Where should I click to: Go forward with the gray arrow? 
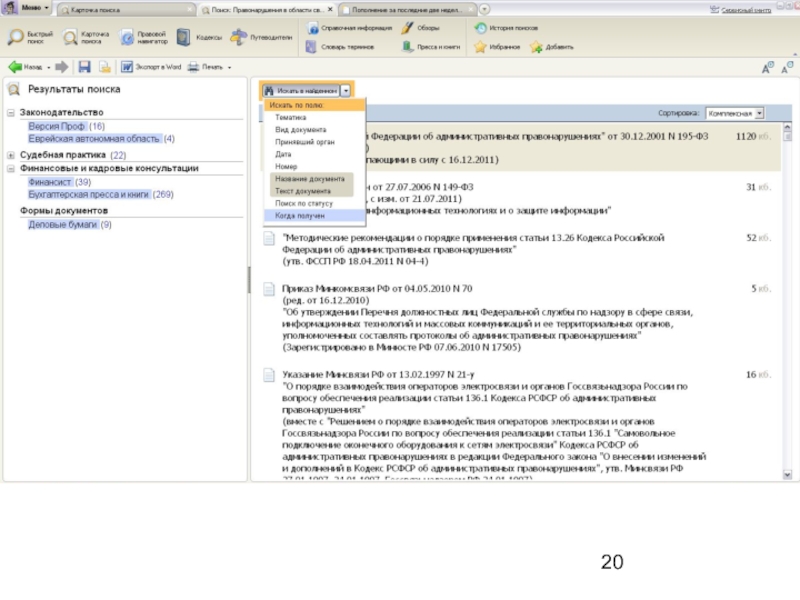point(62,67)
